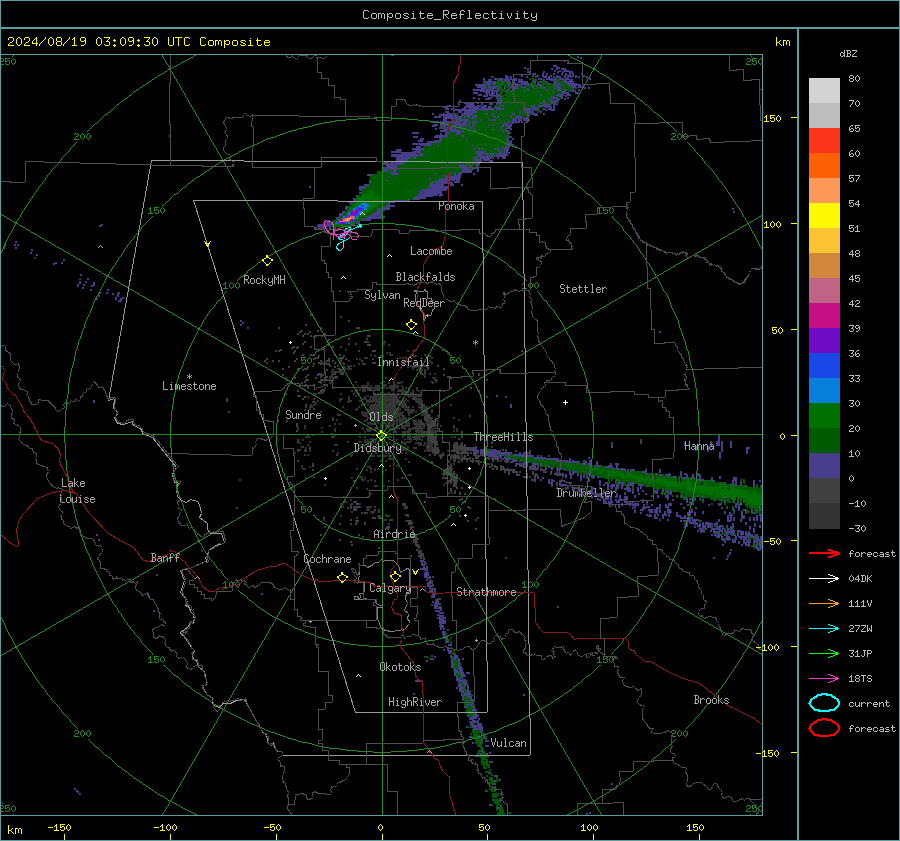
Task: Click the Ponoka city label
Action: coord(456,206)
